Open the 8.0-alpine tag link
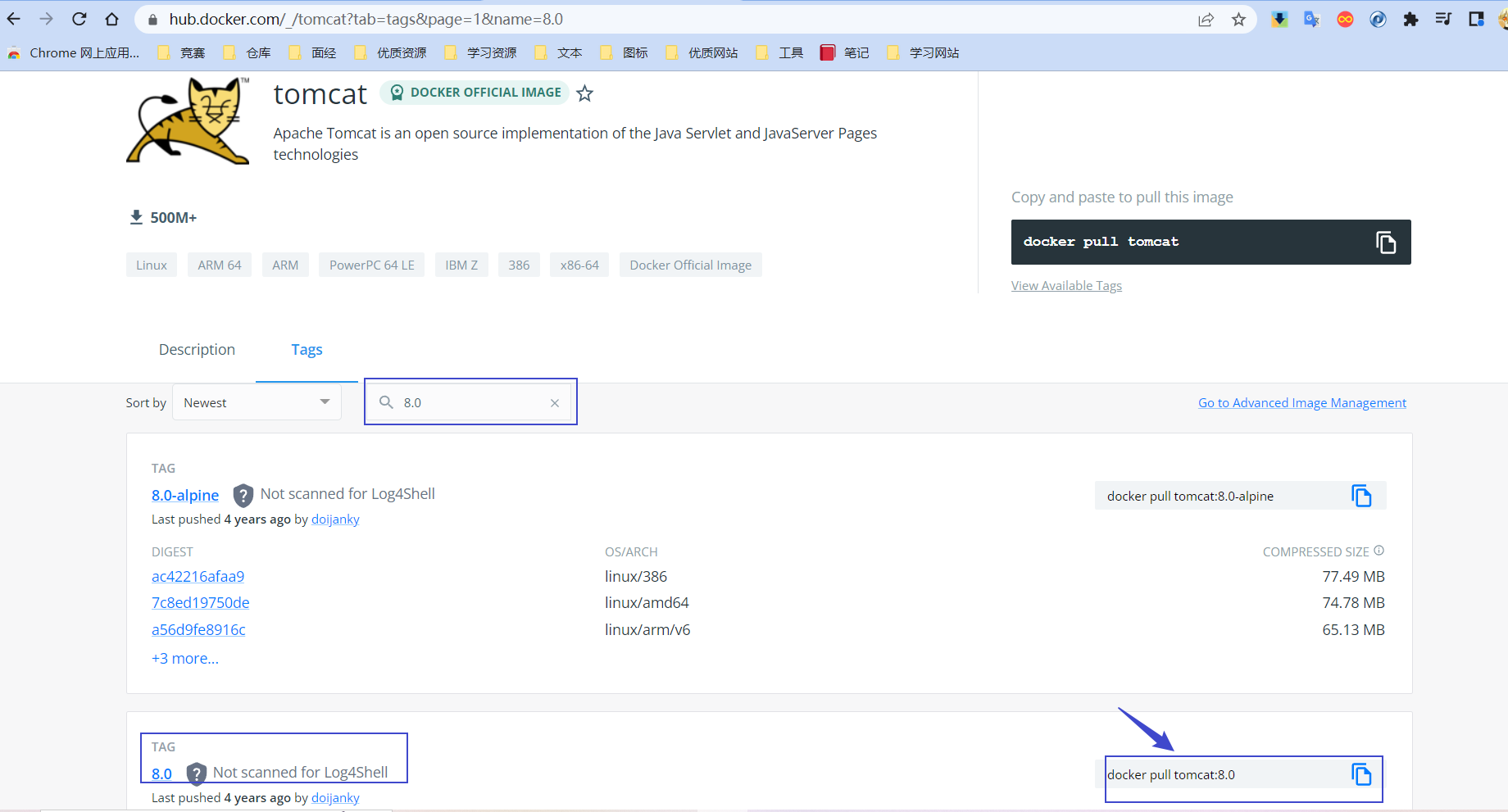 point(185,496)
